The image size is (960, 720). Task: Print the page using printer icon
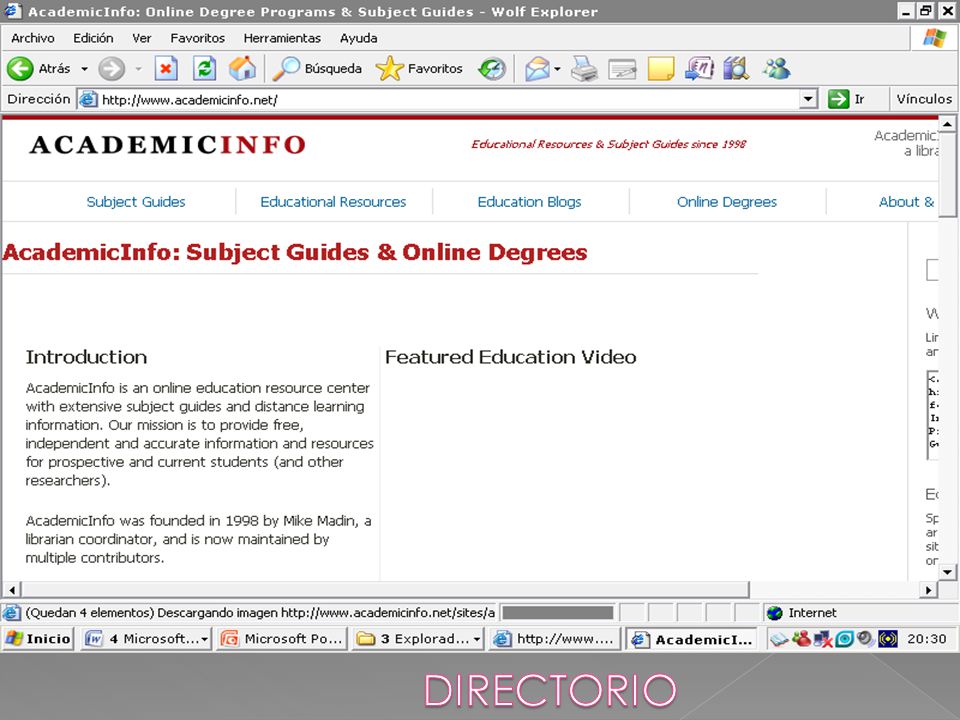(x=584, y=69)
